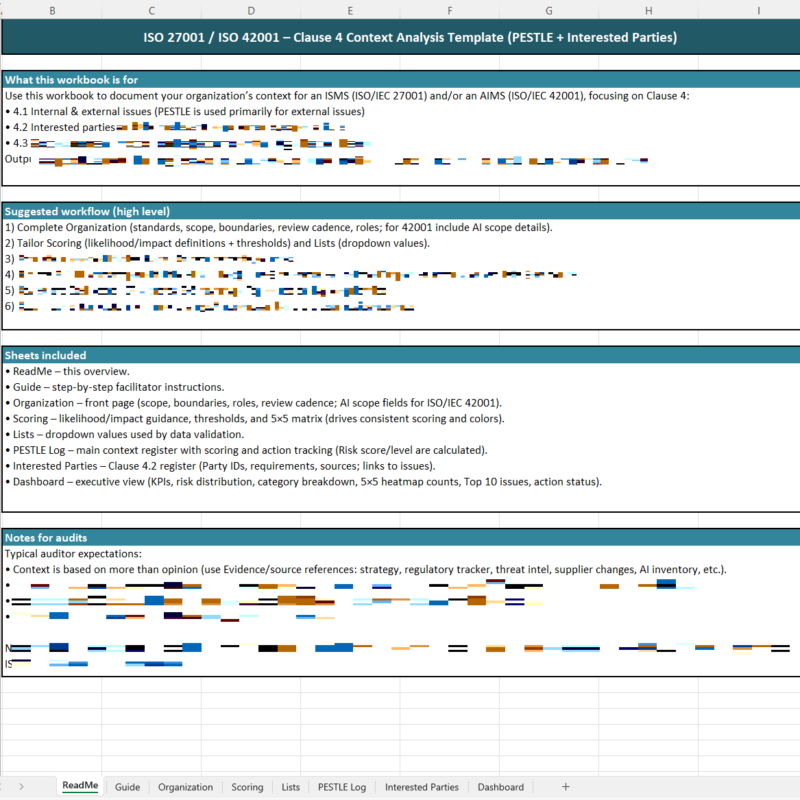Screen dimensions: 800x800
Task: Select column E header
Action: 349,10
